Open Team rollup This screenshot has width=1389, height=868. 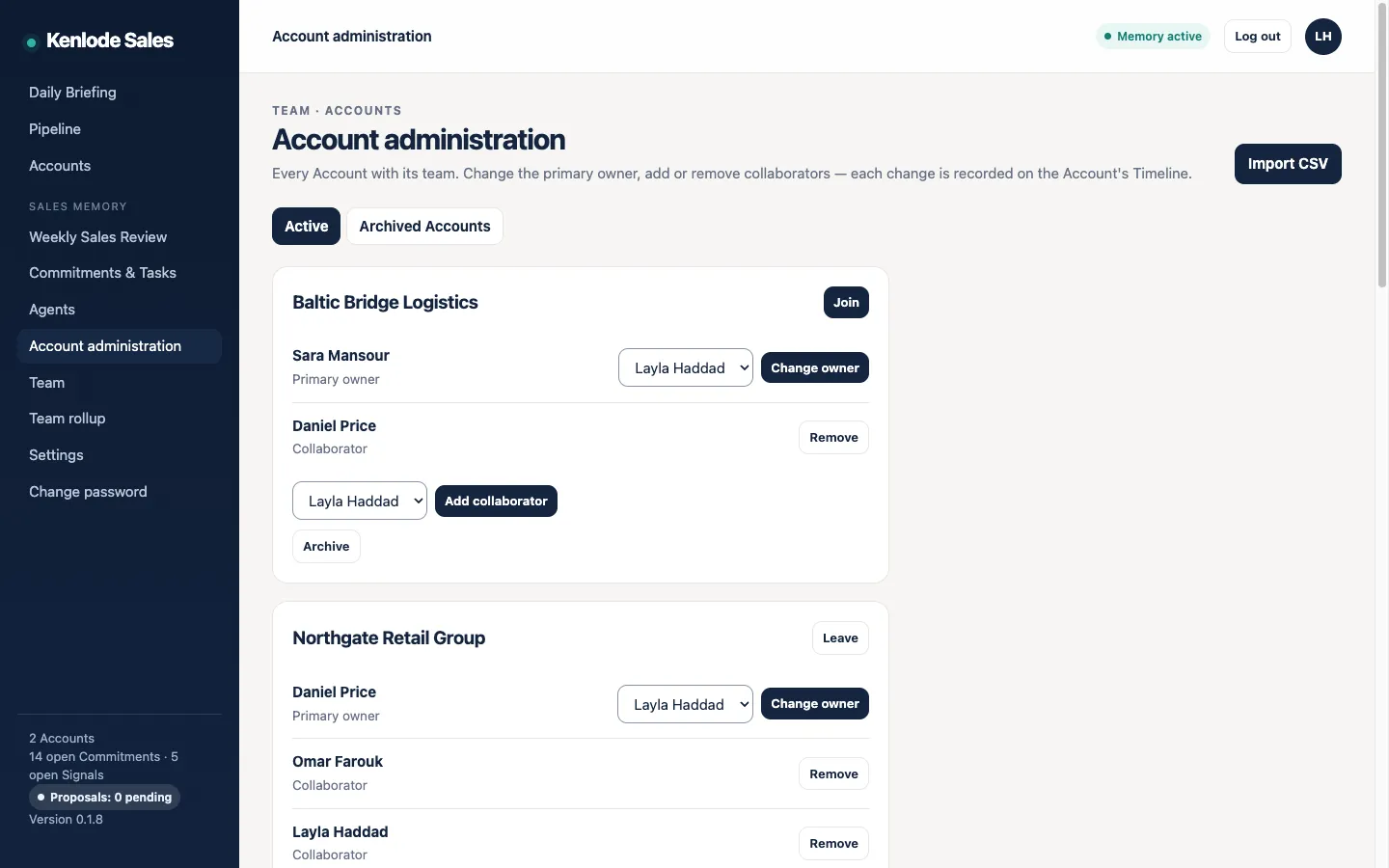(120, 419)
